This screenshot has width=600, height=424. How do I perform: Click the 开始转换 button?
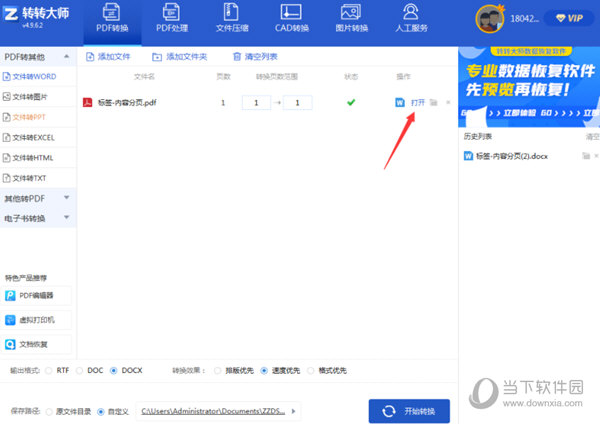coord(409,411)
